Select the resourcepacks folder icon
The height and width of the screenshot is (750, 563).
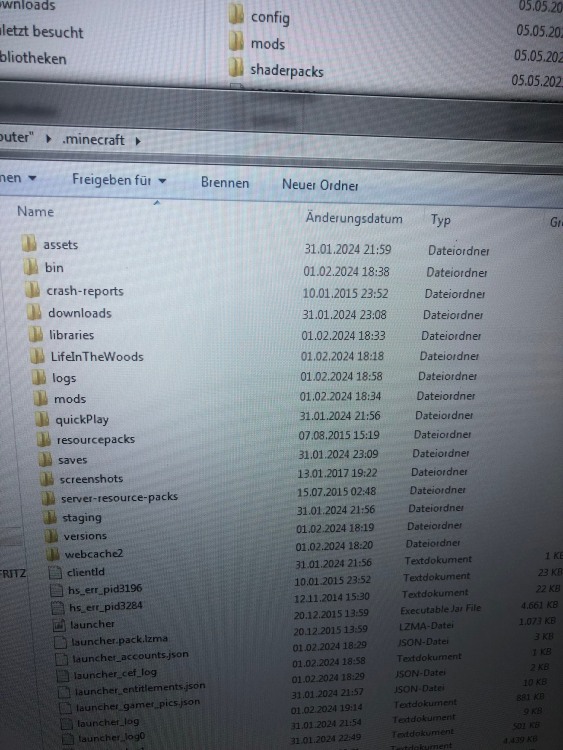[x=44, y=439]
